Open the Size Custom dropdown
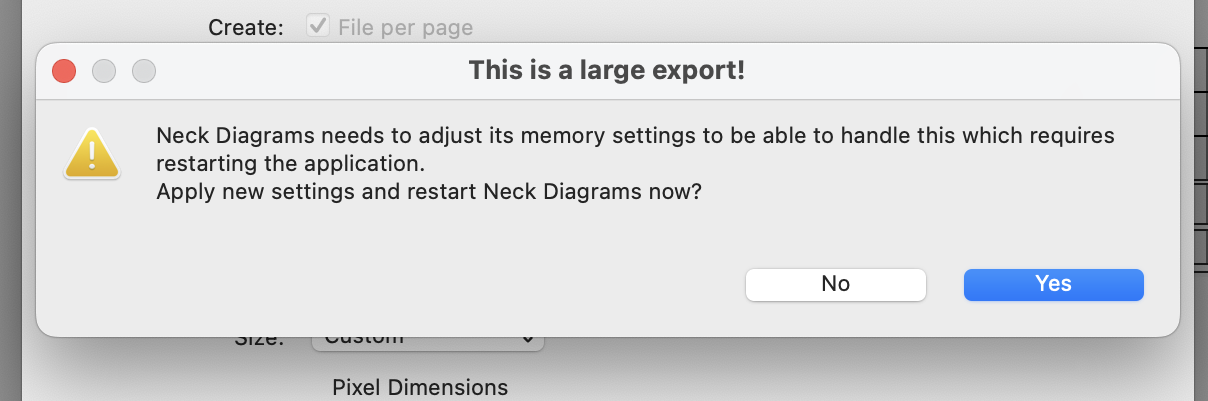The height and width of the screenshot is (401, 1208). click(428, 339)
